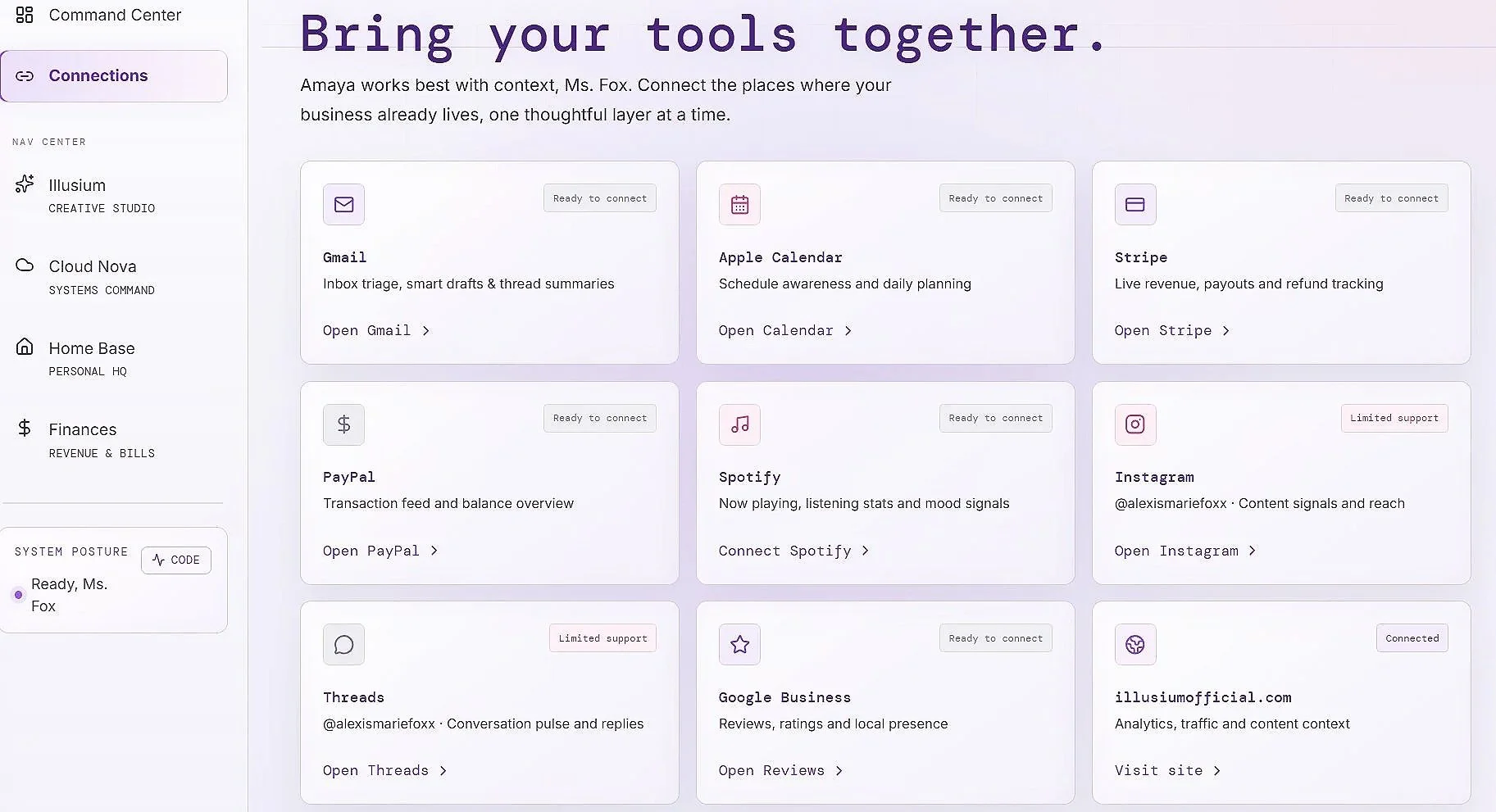Image resolution: width=1496 pixels, height=812 pixels.
Task: Click the Open Reviews link
Action: 780,770
